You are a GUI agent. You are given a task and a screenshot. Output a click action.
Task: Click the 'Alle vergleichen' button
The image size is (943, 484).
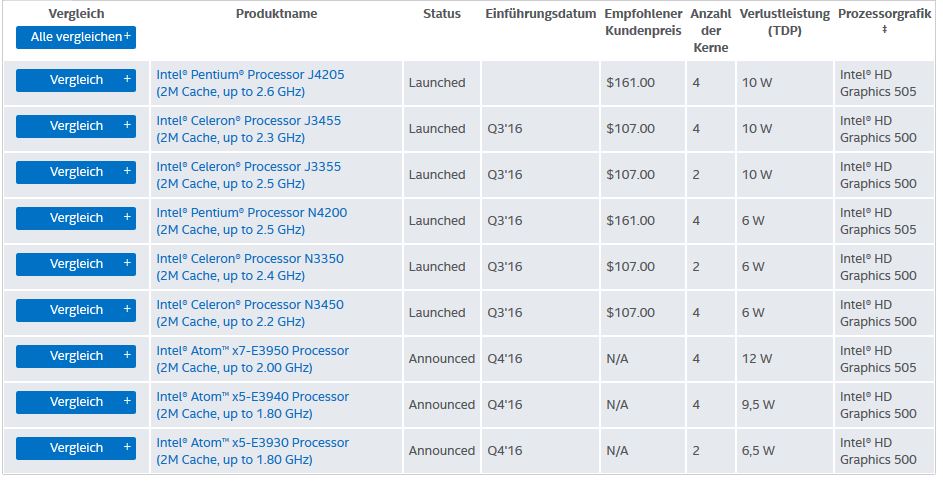[76, 37]
